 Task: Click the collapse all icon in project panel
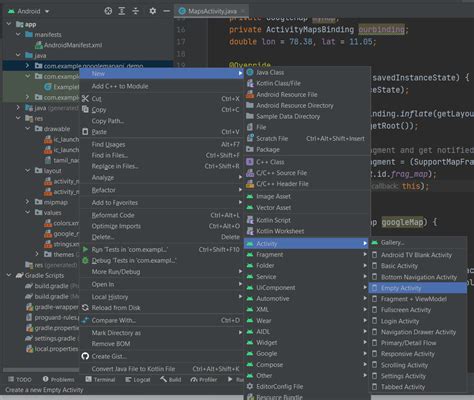click(x=136, y=11)
